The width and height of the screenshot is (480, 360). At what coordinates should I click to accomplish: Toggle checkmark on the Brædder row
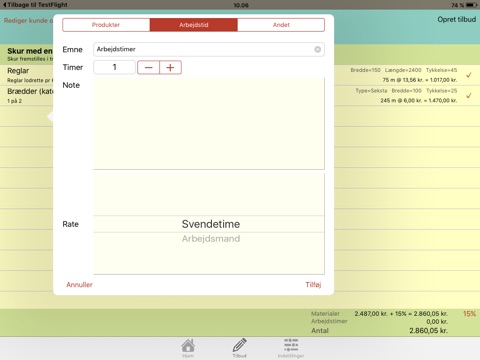point(469,96)
